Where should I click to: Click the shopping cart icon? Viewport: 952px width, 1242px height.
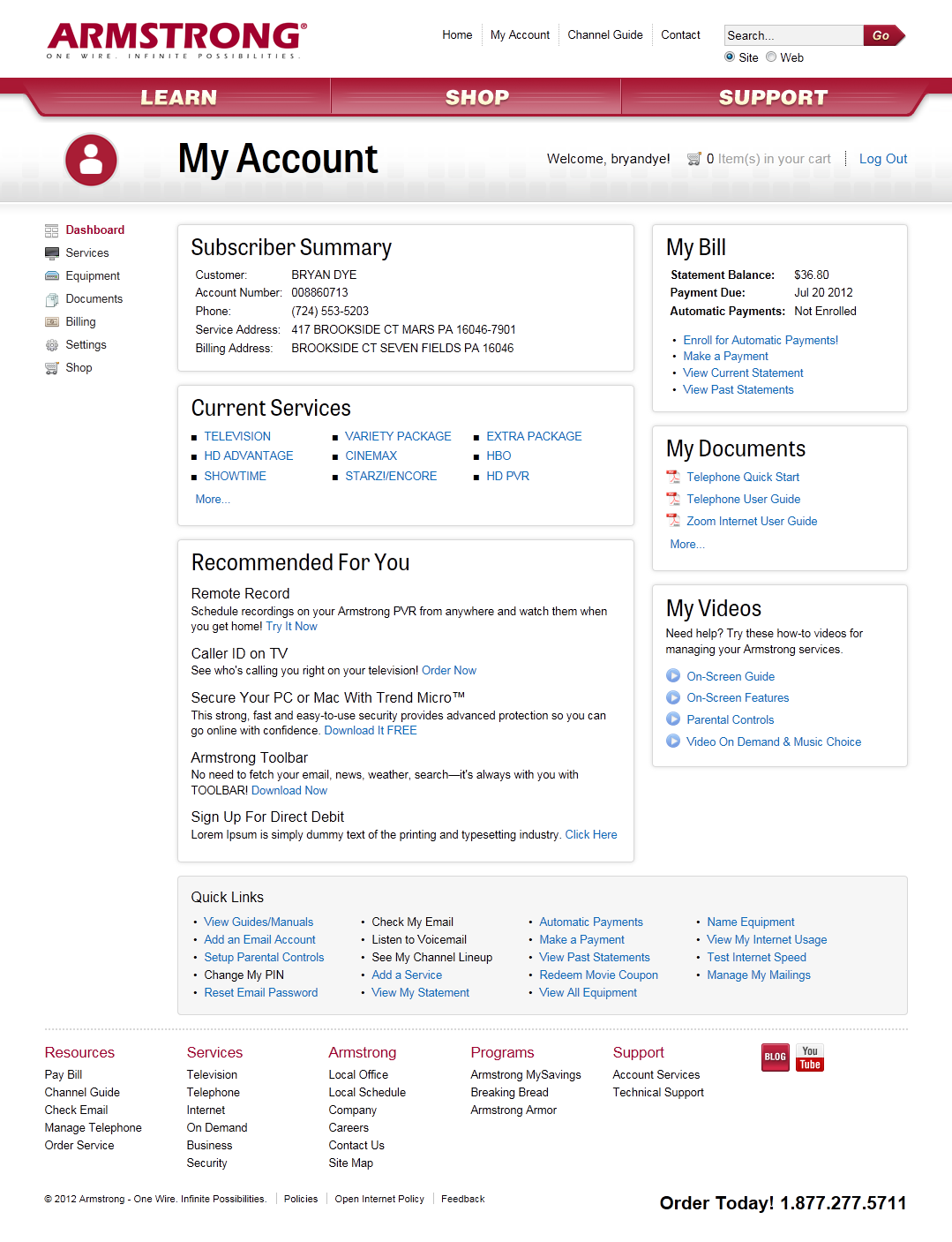click(x=694, y=159)
